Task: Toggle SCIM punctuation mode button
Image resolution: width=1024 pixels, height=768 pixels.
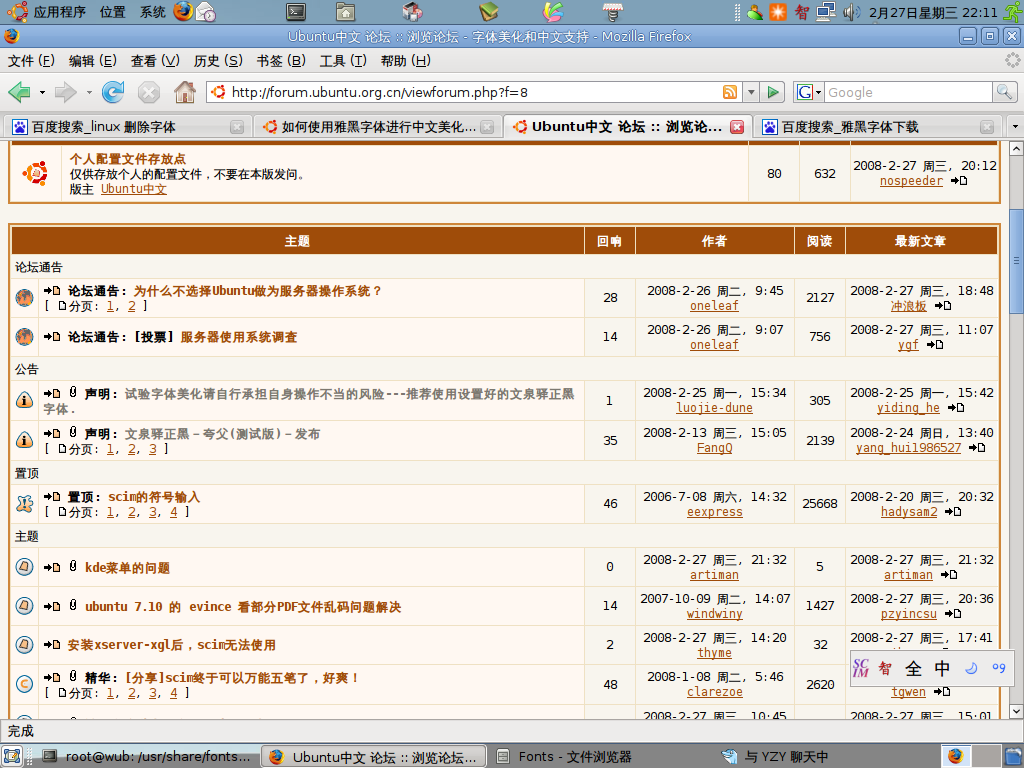Action: pos(999,668)
